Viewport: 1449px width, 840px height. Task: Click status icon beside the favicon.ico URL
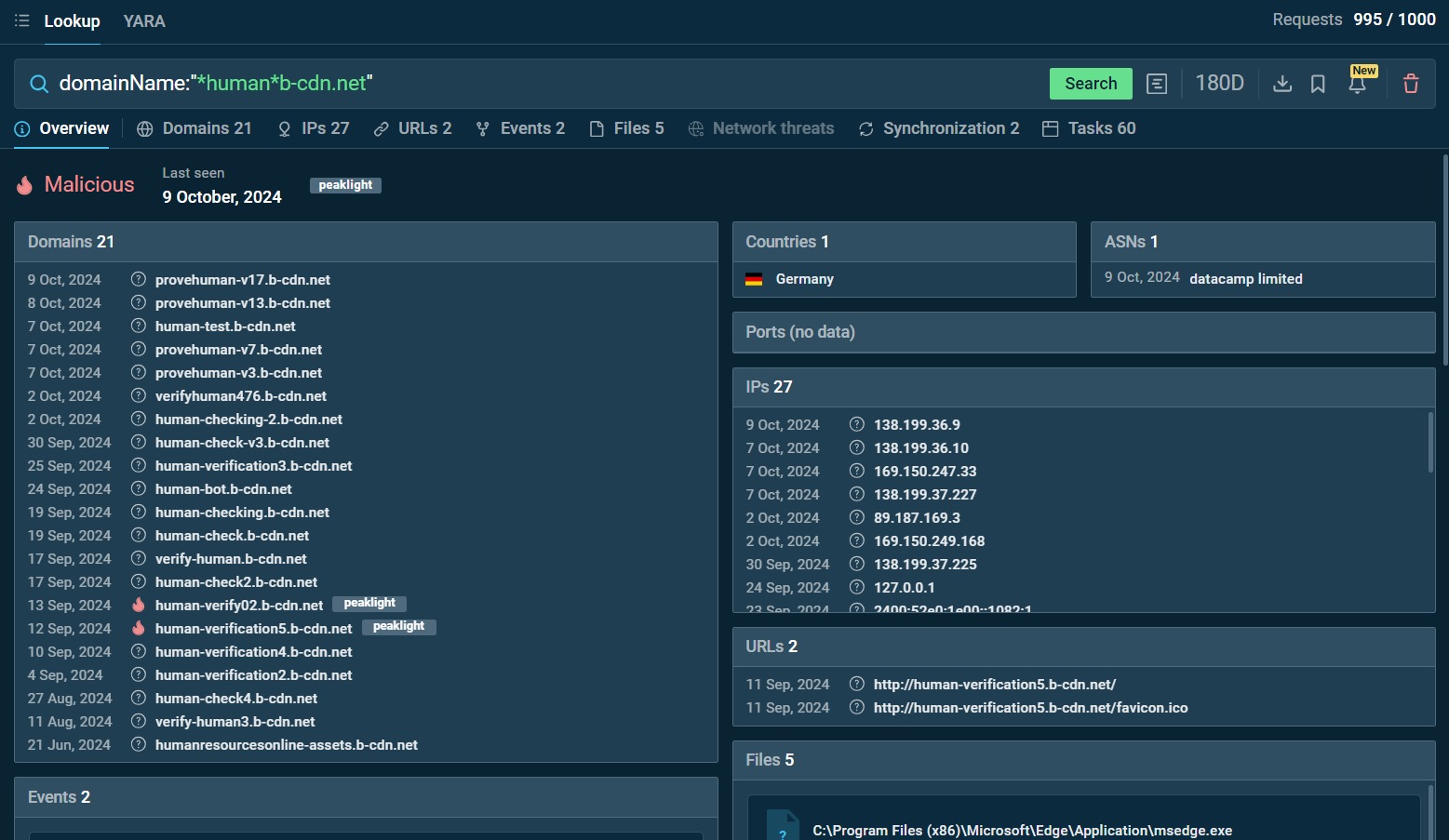point(857,707)
